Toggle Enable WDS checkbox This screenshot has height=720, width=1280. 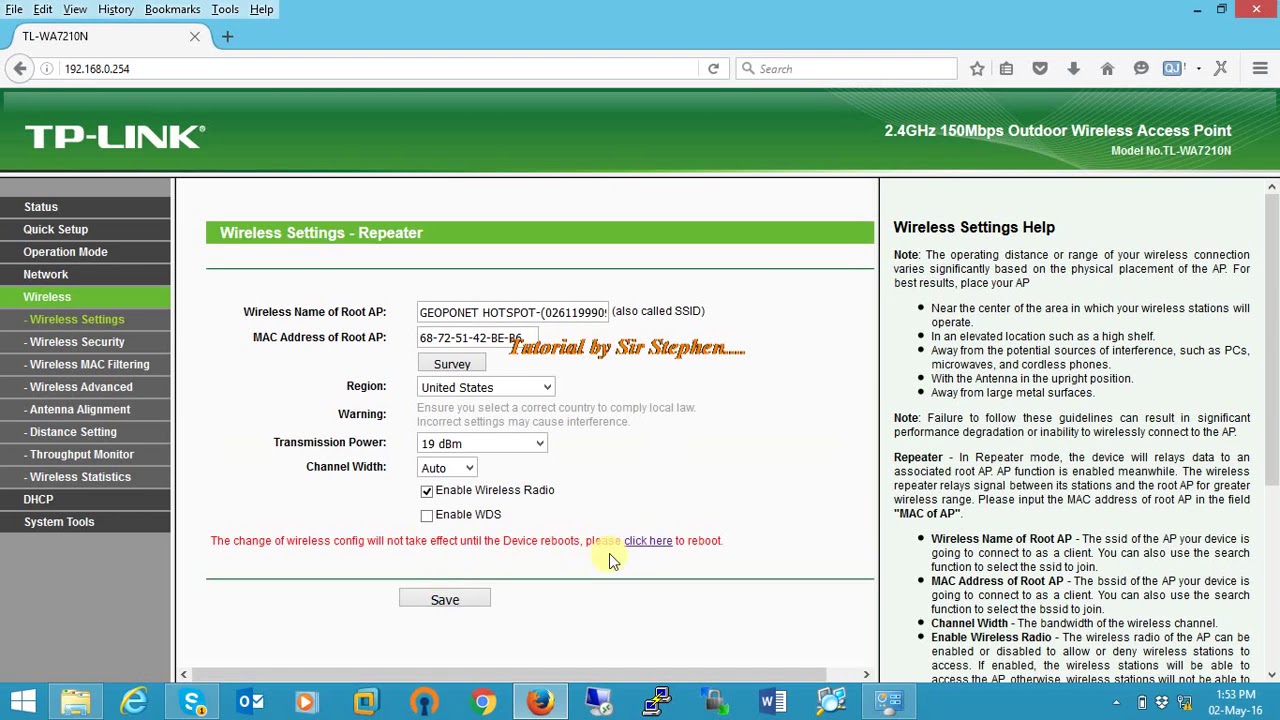click(427, 515)
